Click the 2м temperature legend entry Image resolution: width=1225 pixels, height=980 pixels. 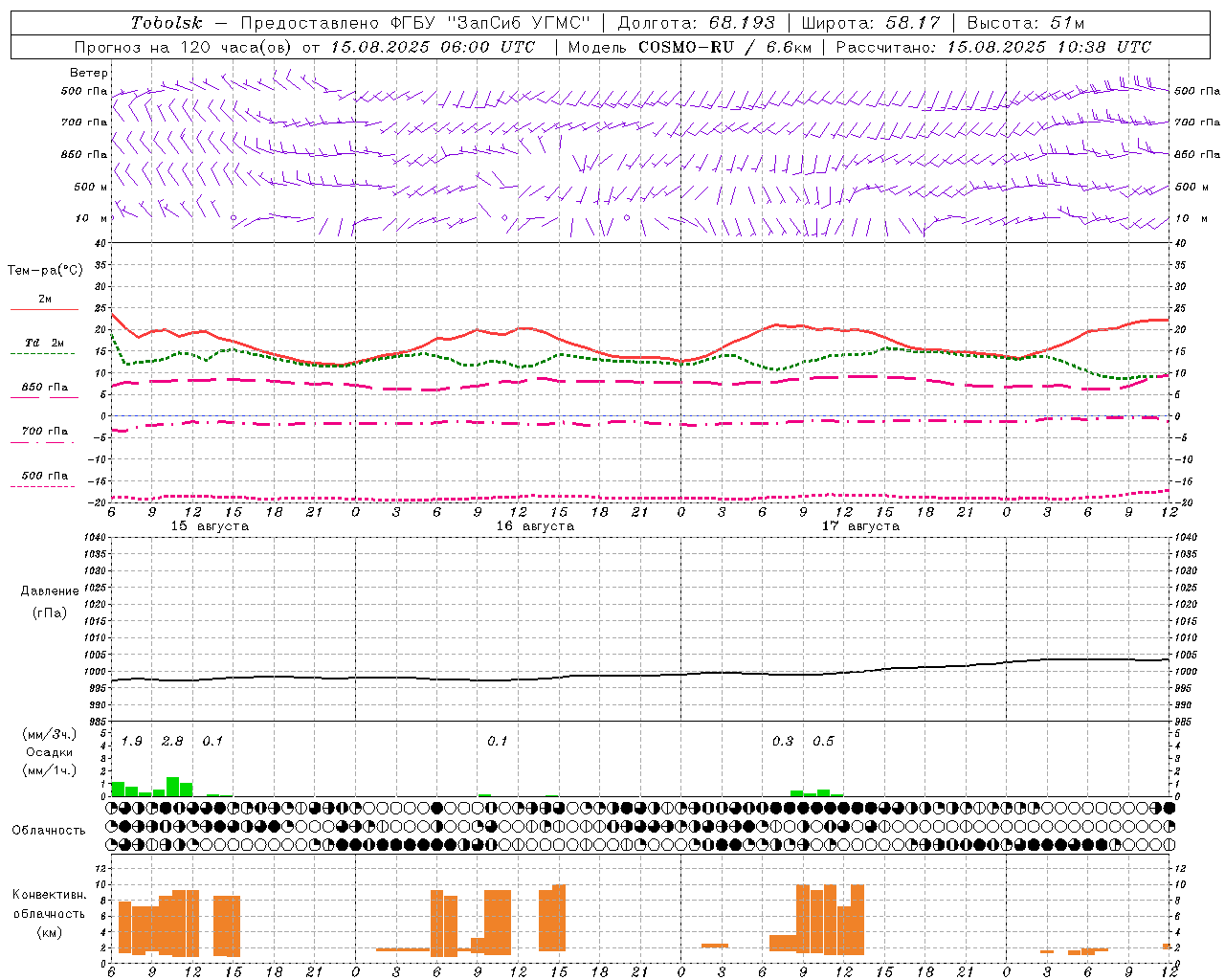tap(45, 299)
